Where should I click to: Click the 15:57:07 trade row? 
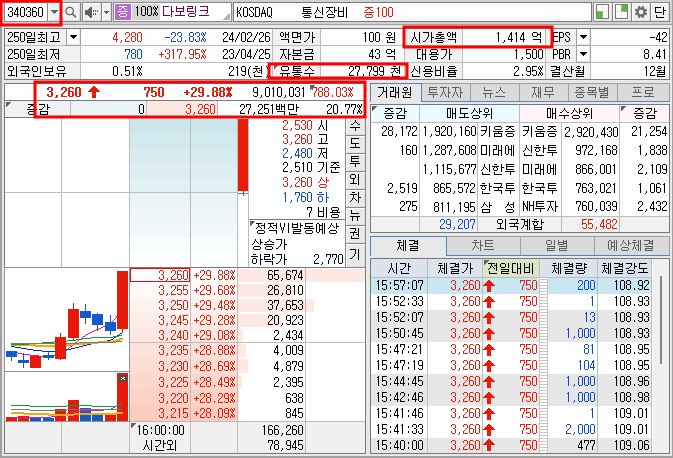point(511,285)
